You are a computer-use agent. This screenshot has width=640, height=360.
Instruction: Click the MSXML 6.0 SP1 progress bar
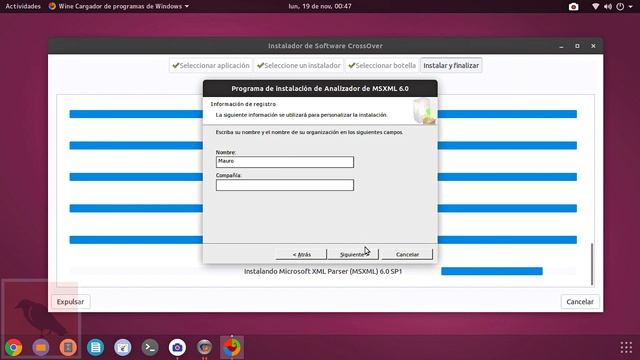[492, 271]
